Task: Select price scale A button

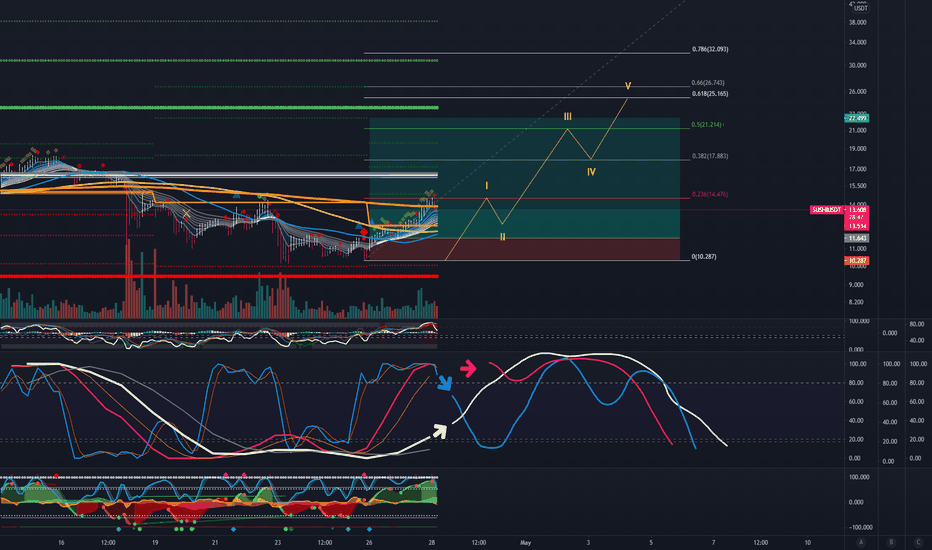Action: tap(861, 542)
